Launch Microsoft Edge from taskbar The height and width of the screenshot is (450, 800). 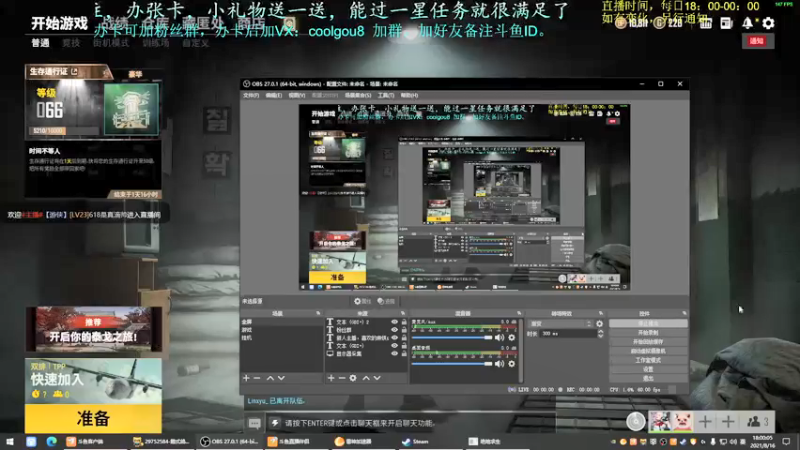click(52, 441)
